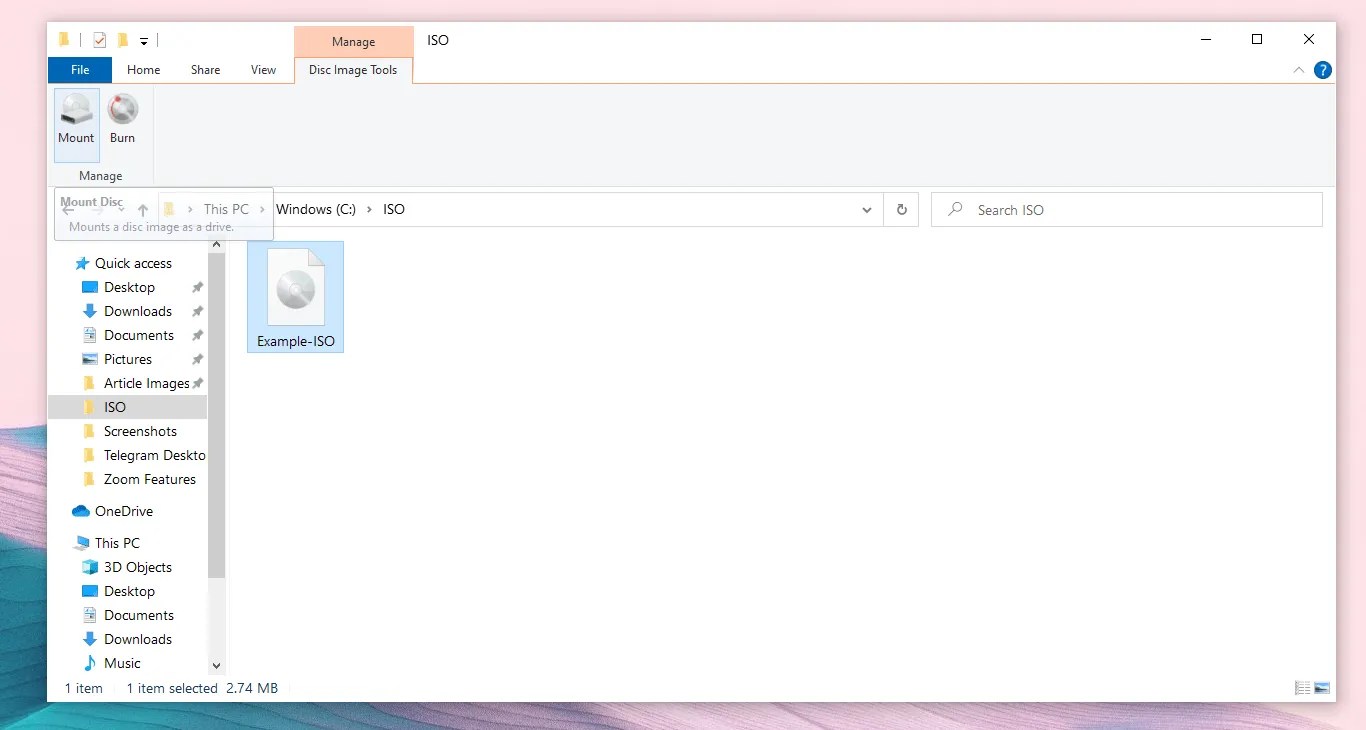The image size is (1366, 730).
Task: Open the File menu
Action: click(x=79, y=70)
